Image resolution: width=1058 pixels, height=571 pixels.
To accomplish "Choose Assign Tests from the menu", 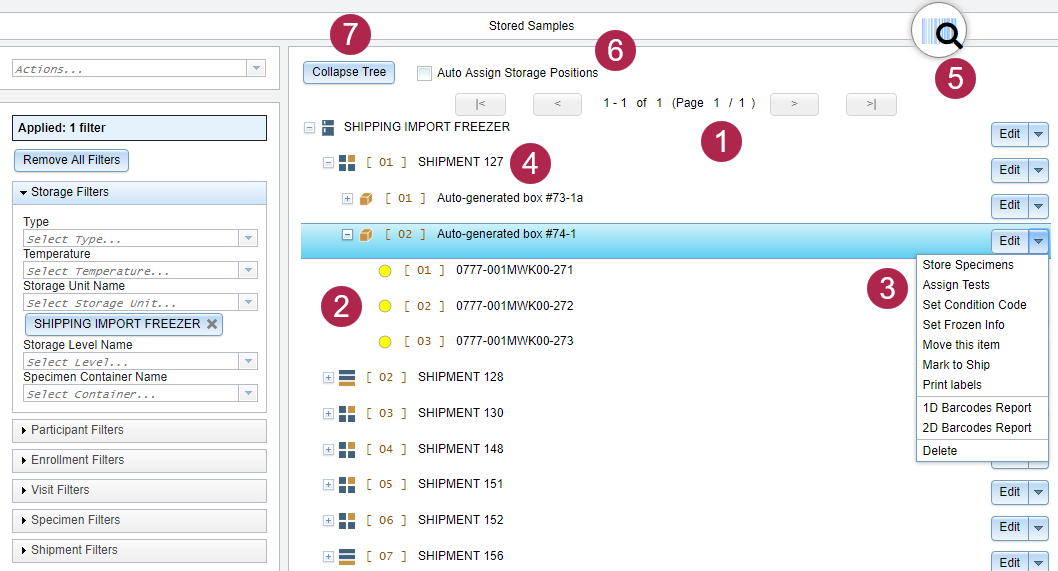I will pos(982,285).
